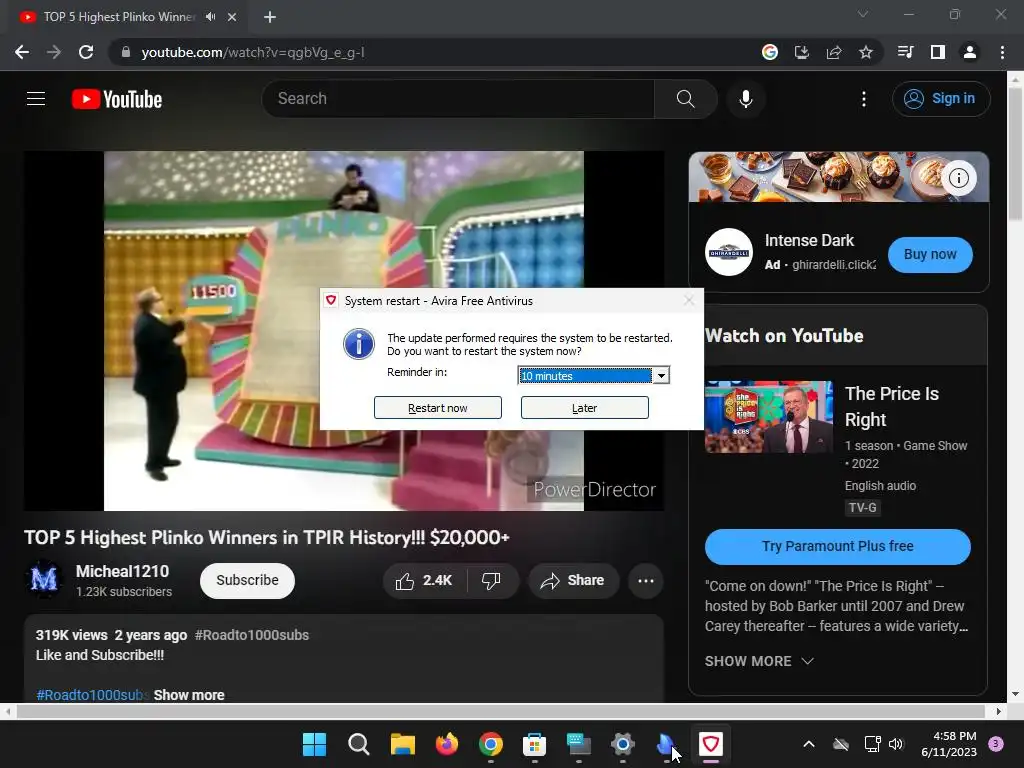Open the Google account icon in toolbar

[770, 52]
